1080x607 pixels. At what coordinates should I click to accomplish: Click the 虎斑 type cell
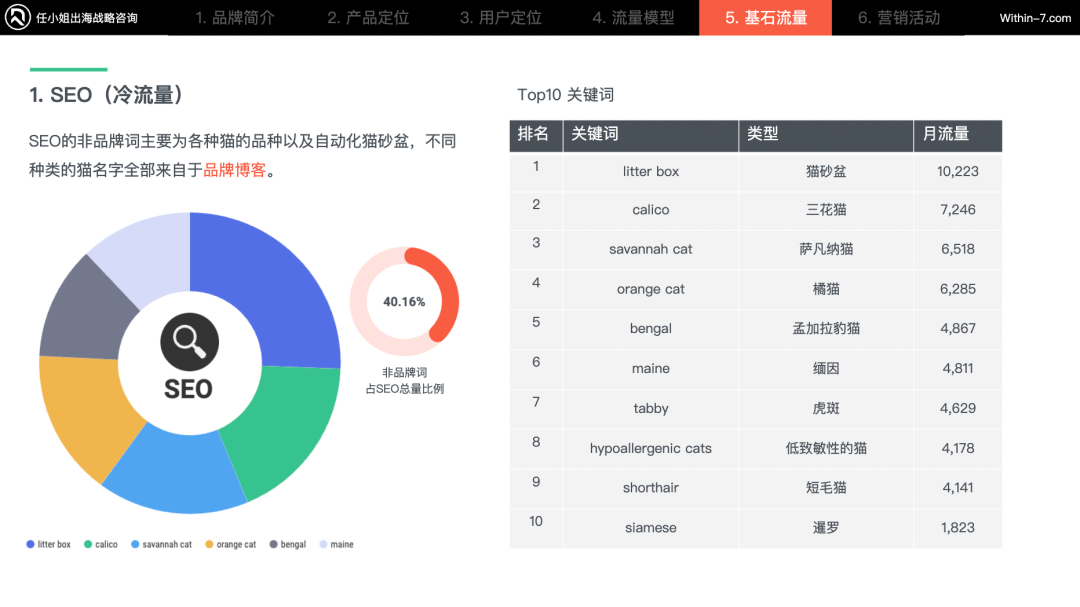click(x=826, y=409)
